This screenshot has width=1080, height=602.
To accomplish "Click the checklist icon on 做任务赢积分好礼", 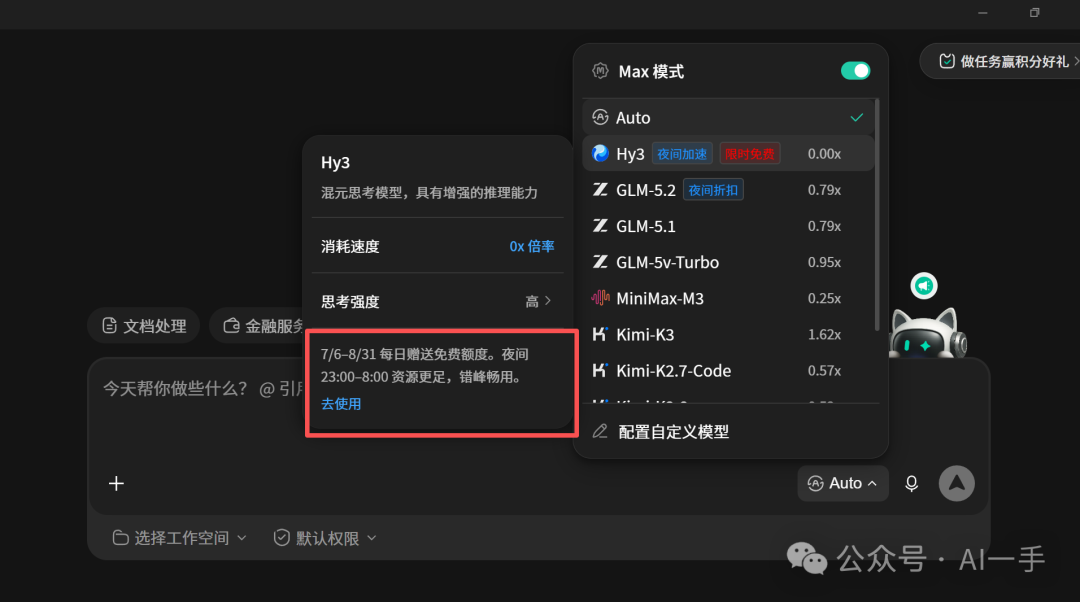I will [x=947, y=61].
